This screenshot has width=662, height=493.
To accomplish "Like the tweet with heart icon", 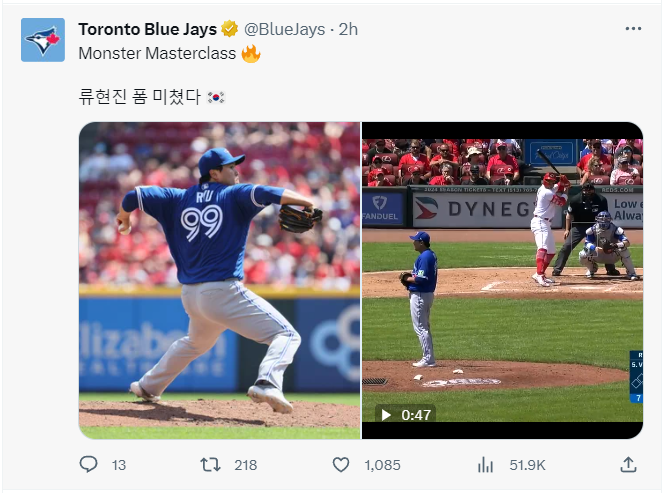I will (341, 465).
